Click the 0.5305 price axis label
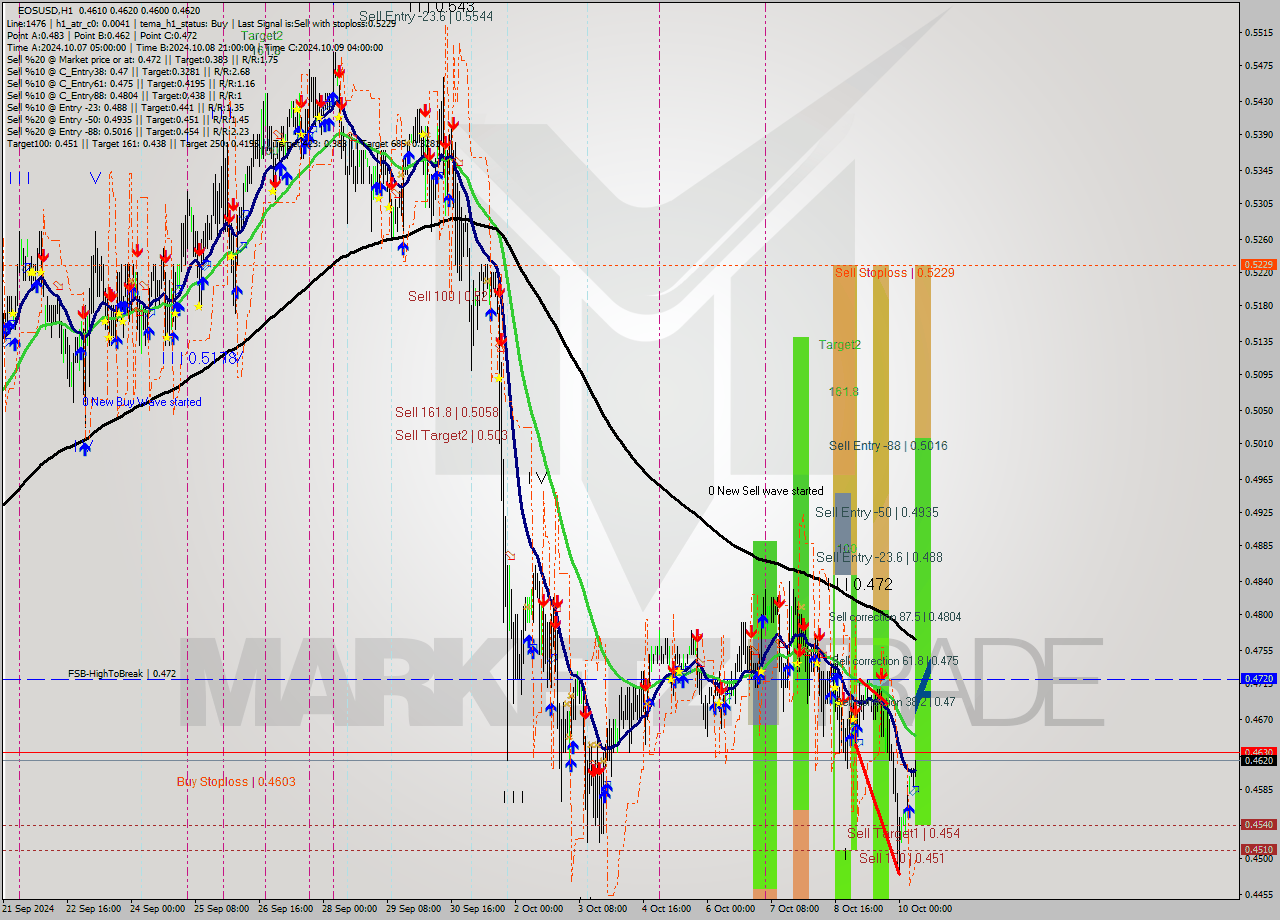Image resolution: width=1280 pixels, height=920 pixels. tap(1260, 204)
